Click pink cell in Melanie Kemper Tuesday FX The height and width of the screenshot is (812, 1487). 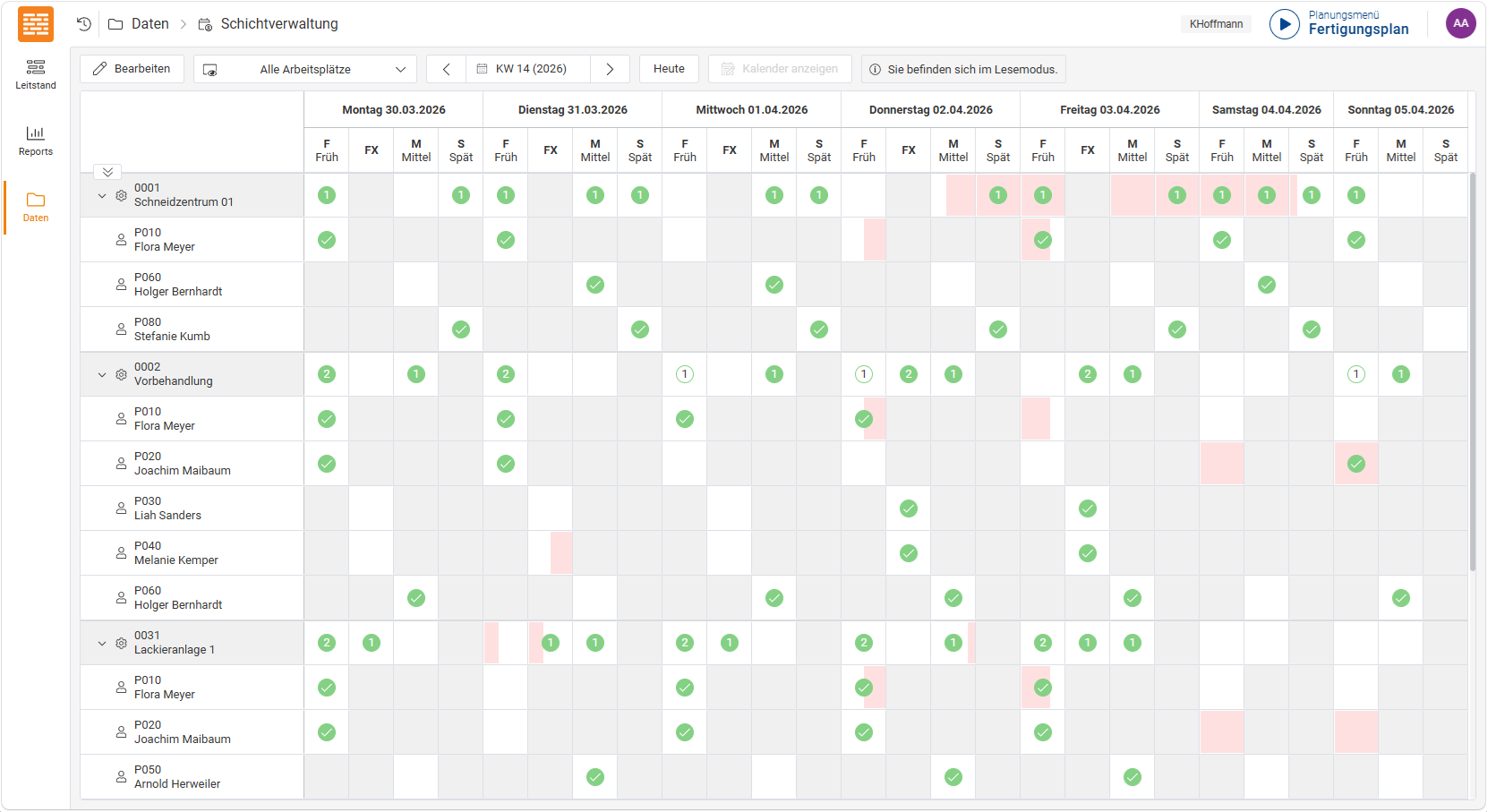pyautogui.click(x=561, y=553)
